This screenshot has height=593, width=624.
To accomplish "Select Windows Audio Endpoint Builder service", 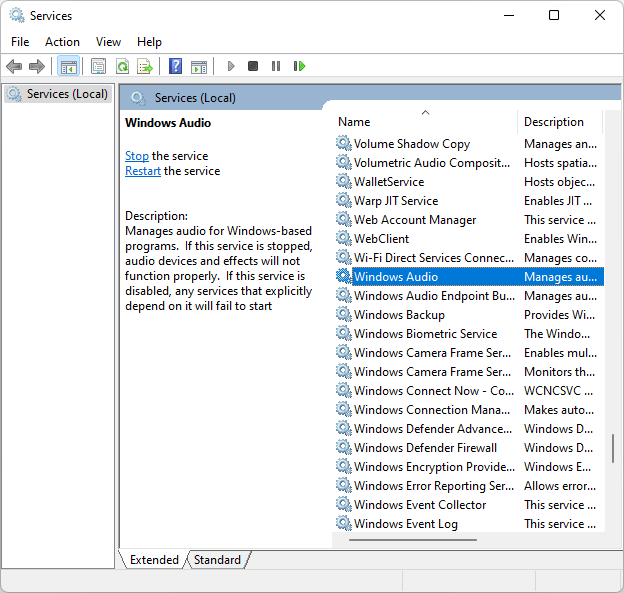I will (469, 296).
